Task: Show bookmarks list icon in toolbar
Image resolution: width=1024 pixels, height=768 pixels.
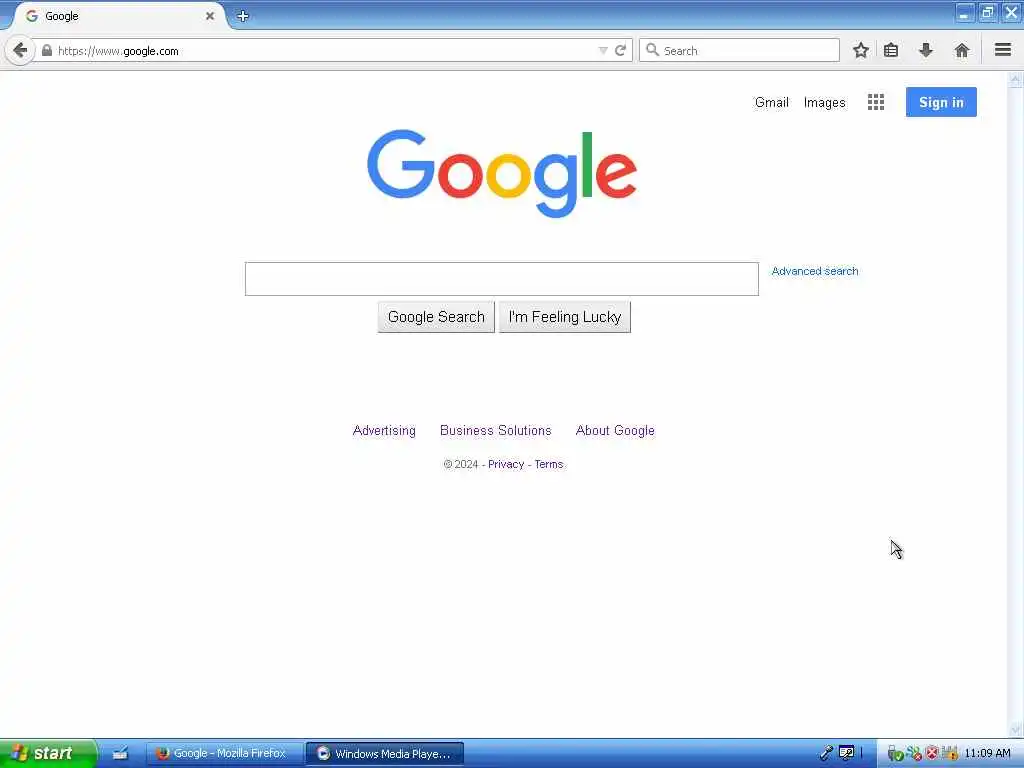Action: [891, 50]
